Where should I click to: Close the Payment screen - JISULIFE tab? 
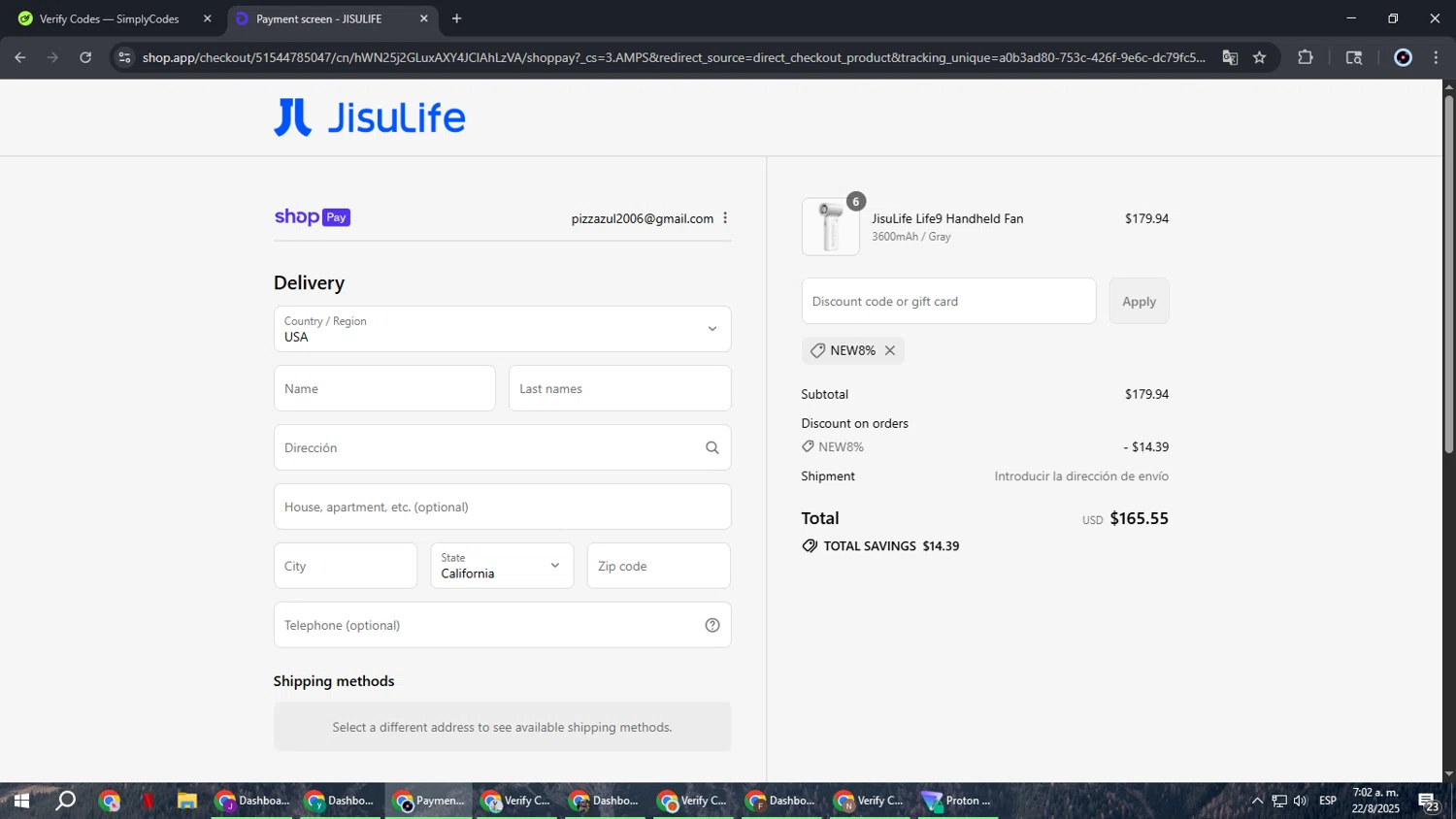point(423,18)
